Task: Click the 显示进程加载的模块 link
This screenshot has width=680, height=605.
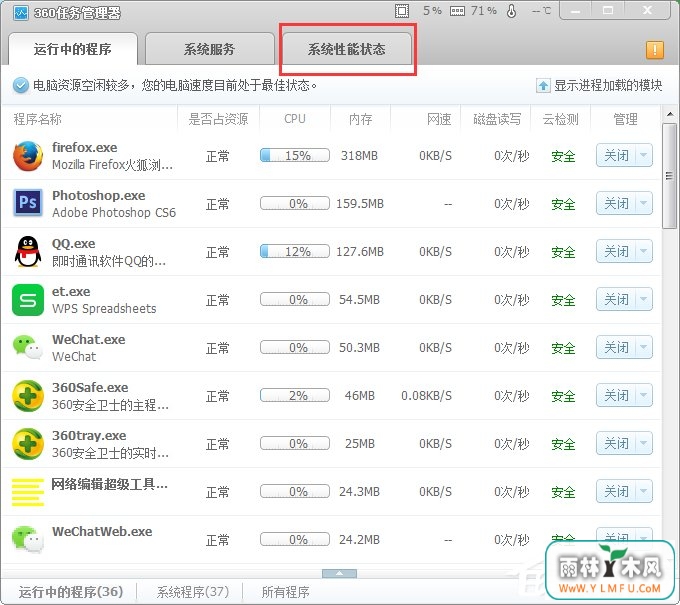Action: [608, 85]
